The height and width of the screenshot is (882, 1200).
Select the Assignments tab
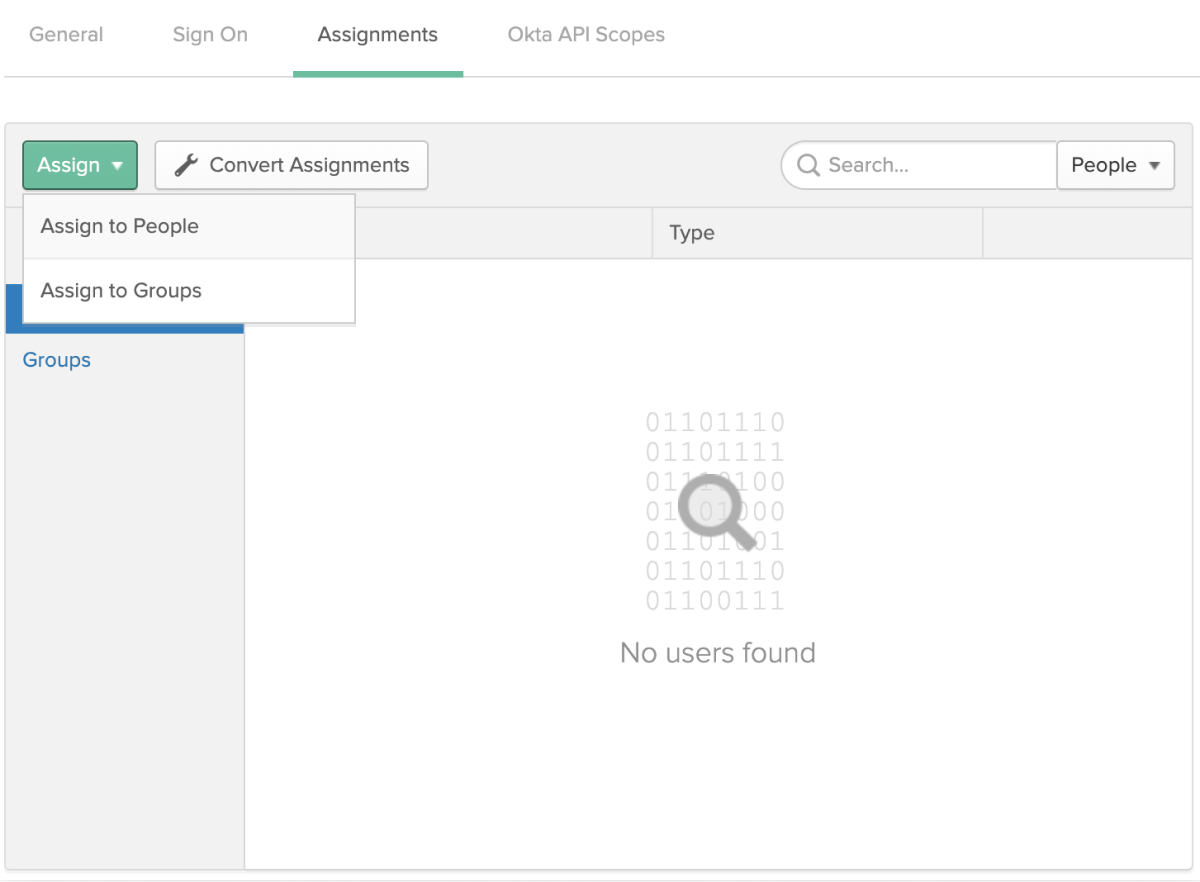(x=377, y=35)
